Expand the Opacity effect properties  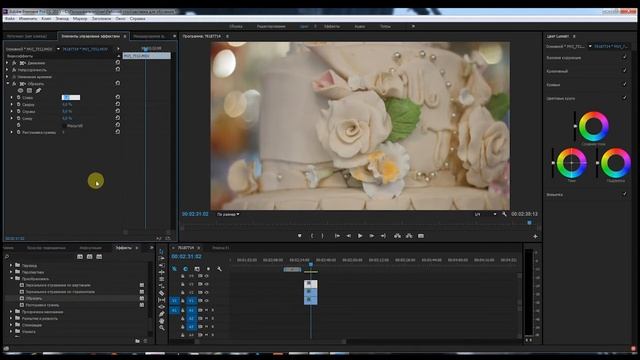[x=7, y=70]
